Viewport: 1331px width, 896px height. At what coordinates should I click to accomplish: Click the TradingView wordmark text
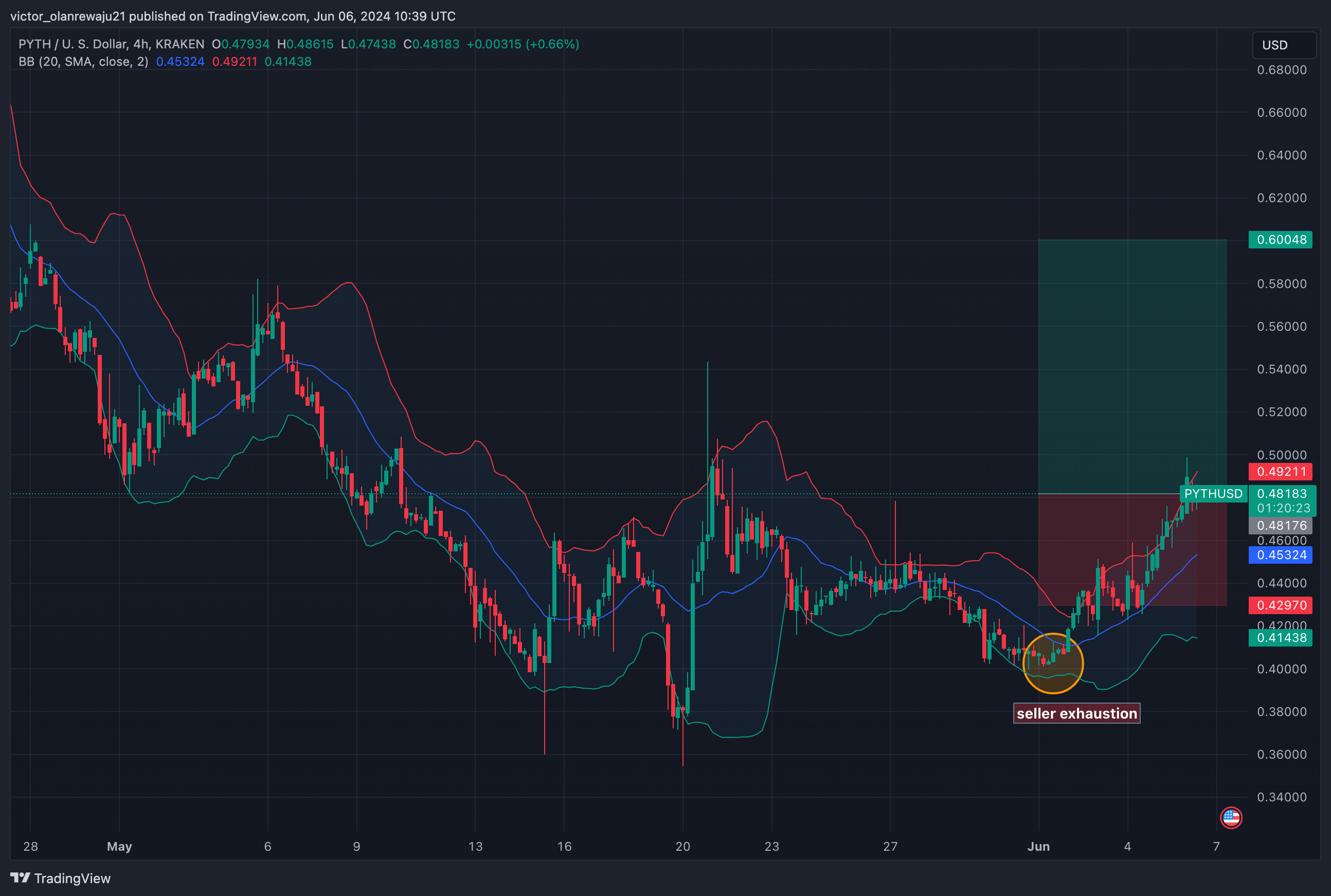(x=72, y=879)
